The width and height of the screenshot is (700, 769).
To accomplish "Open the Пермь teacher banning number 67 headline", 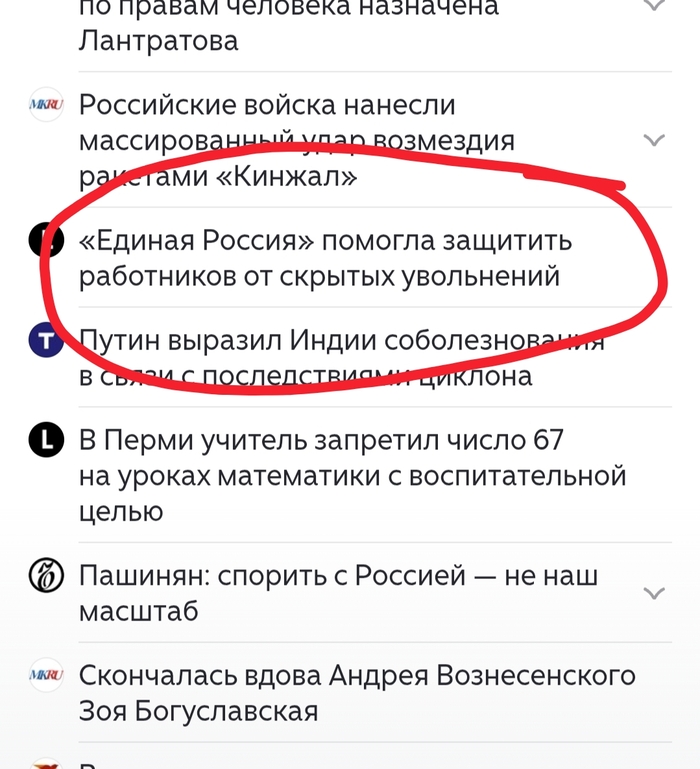I will (x=353, y=476).
